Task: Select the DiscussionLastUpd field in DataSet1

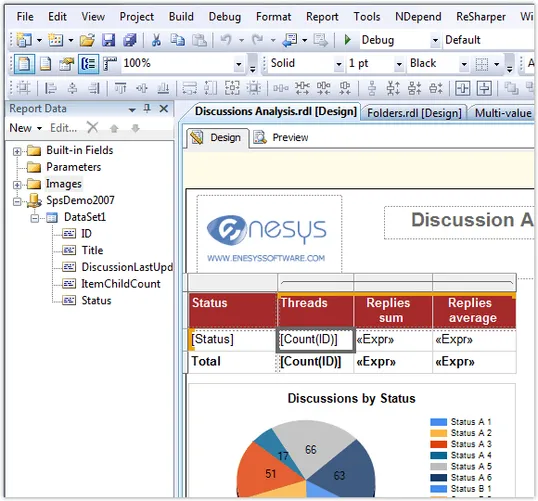Action: pyautogui.click(x=127, y=267)
